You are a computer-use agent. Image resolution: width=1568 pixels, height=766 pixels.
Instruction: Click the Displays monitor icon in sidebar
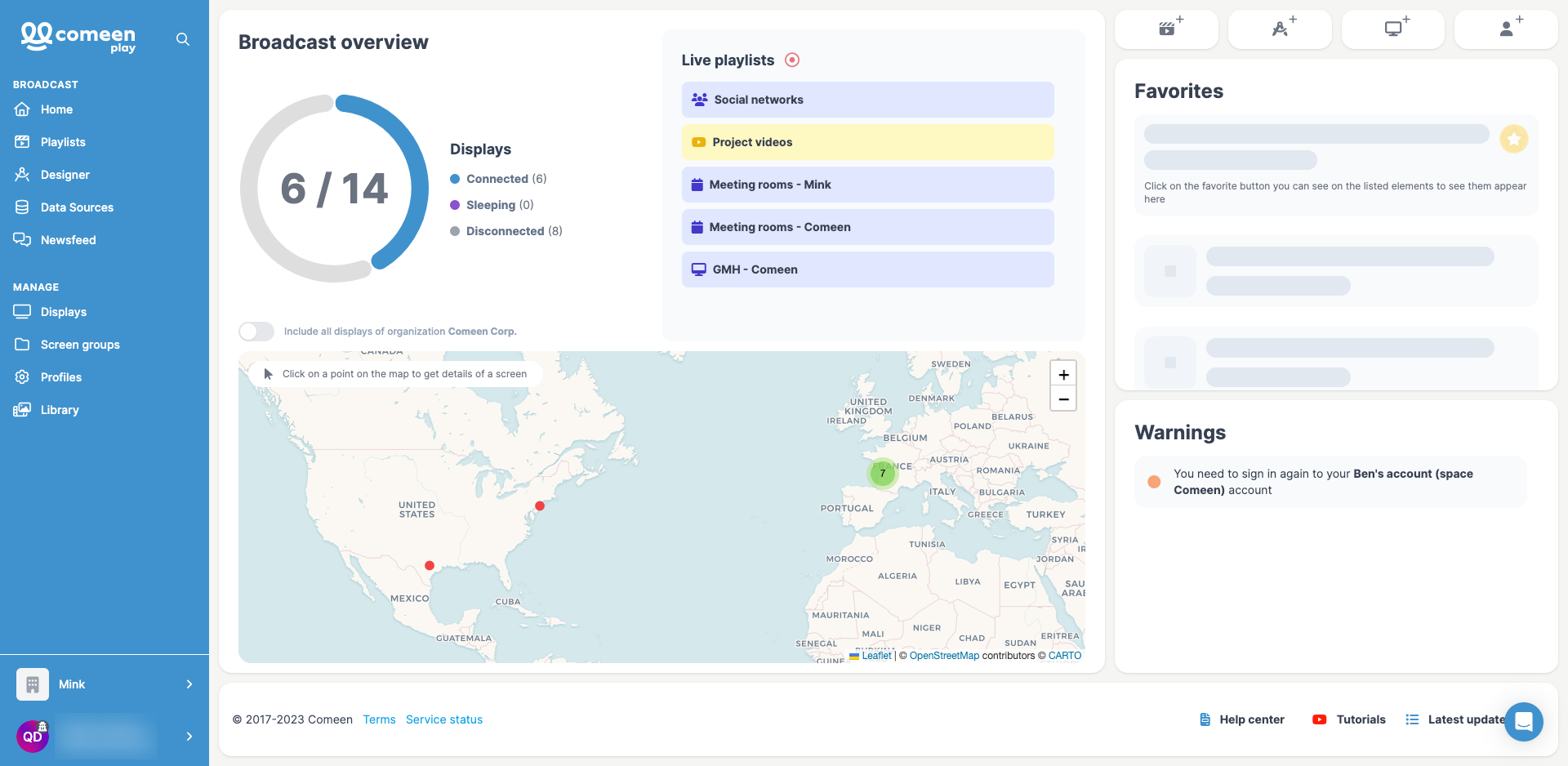[x=22, y=312]
